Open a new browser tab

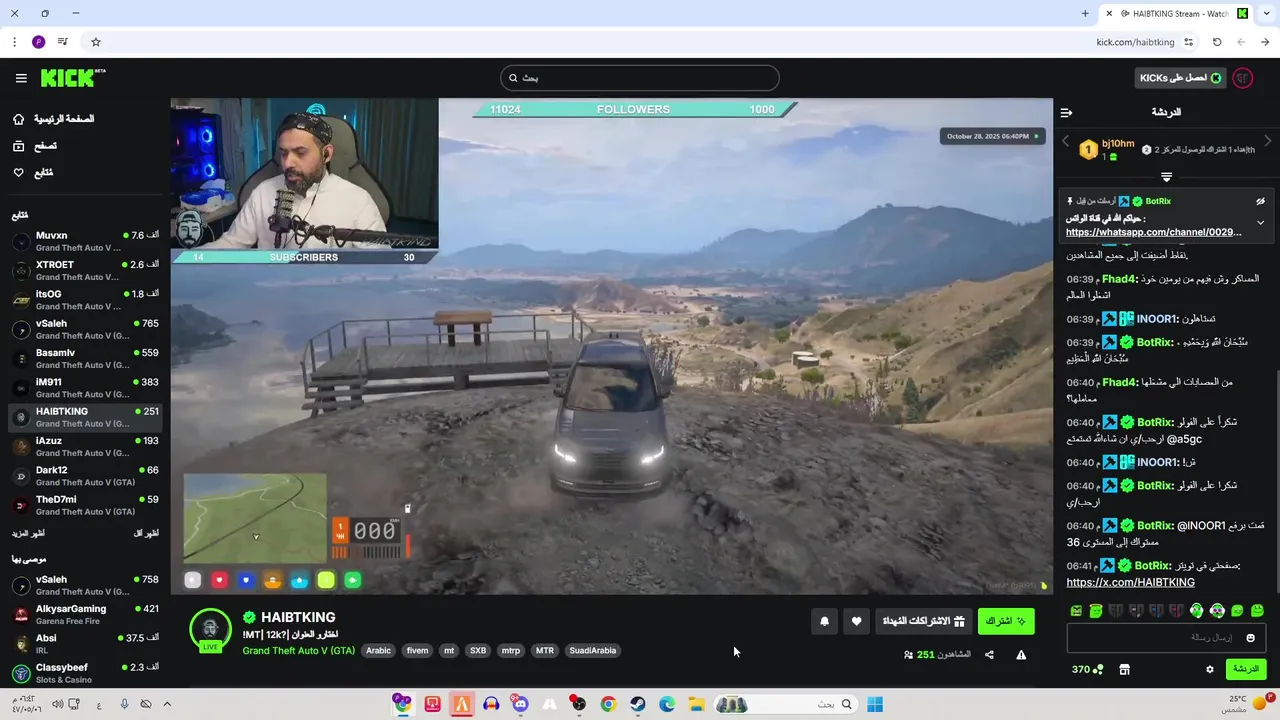pyautogui.click(x=1085, y=13)
